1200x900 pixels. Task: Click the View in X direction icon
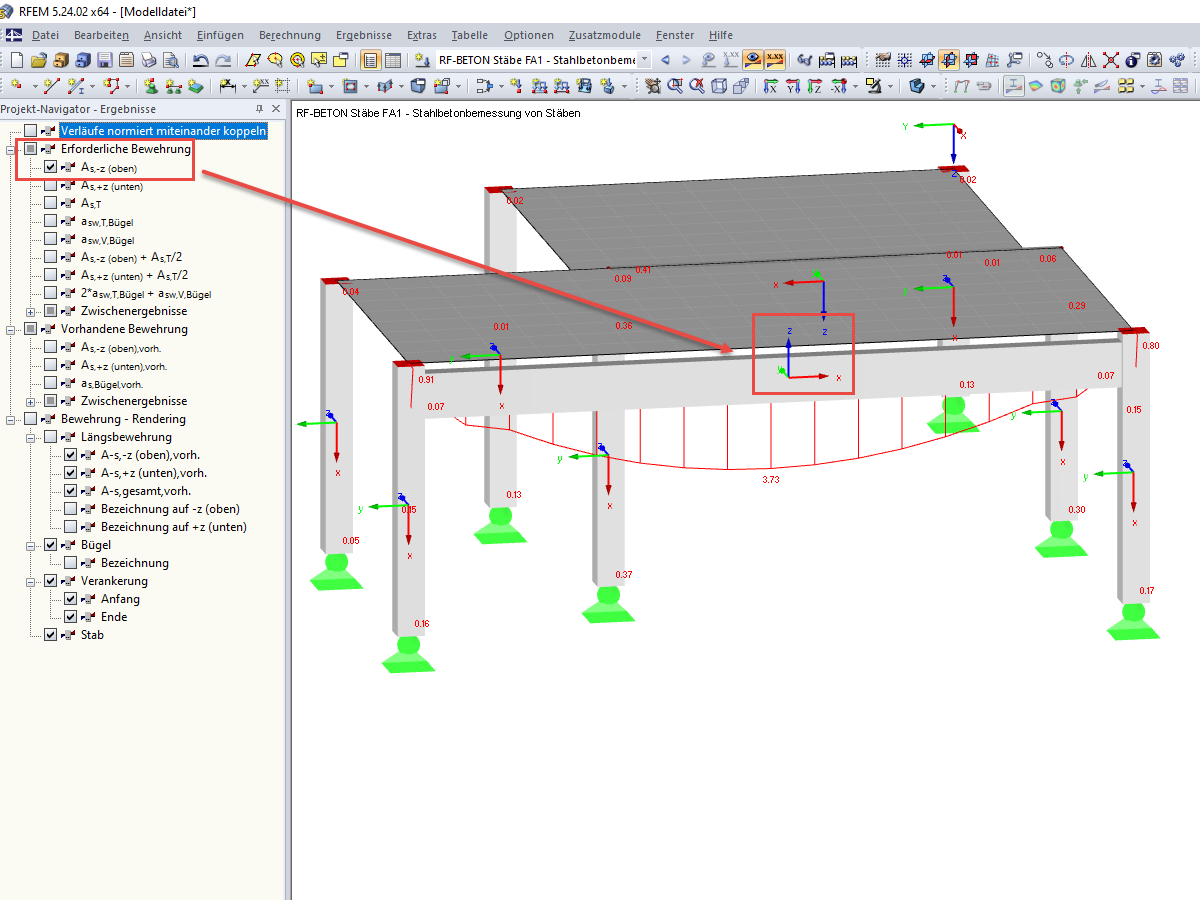(x=770, y=86)
